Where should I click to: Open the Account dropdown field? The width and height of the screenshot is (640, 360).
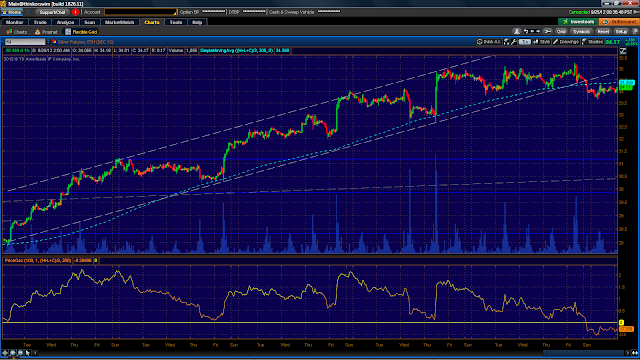140,12
